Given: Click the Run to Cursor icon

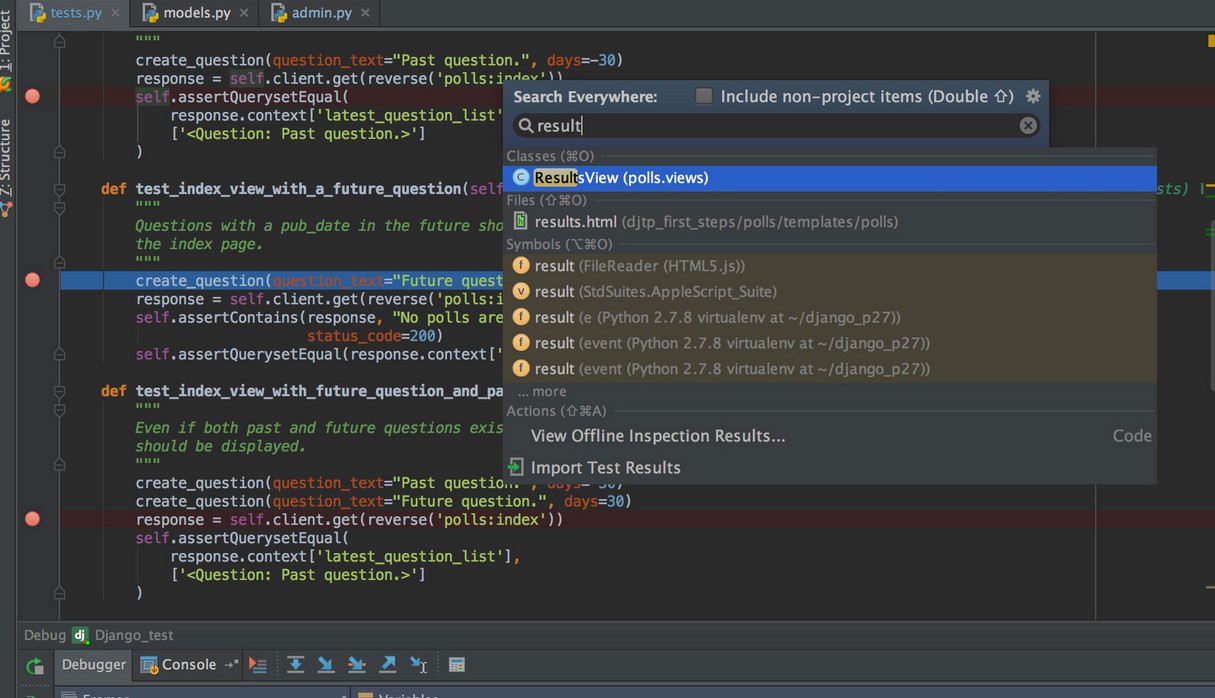Looking at the screenshot, I should pyautogui.click(x=419, y=665).
